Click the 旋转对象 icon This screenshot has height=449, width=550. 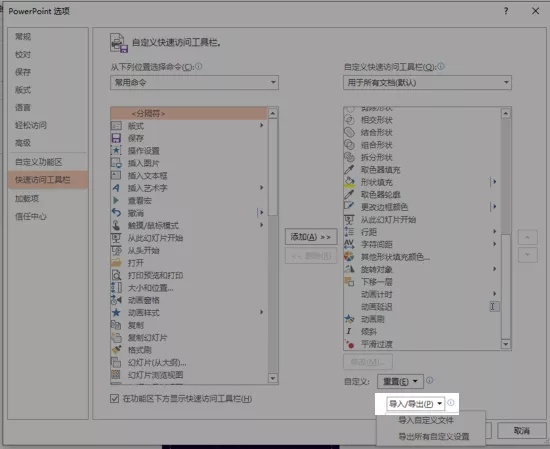(349, 269)
